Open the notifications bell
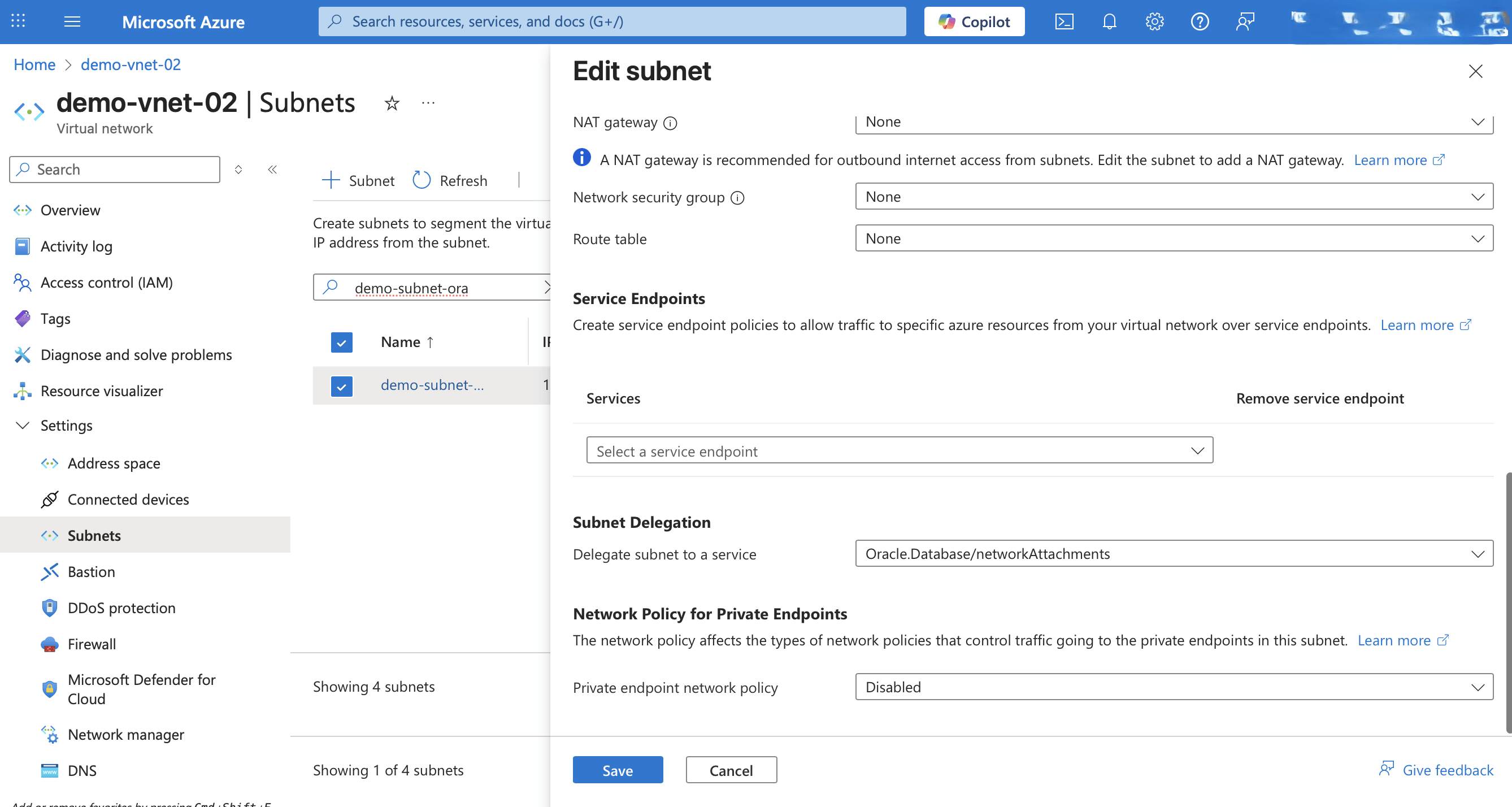This screenshot has height=807, width=1512. point(1109,21)
